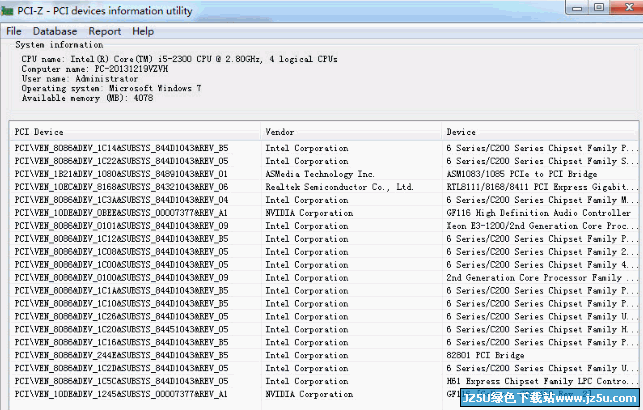The height and width of the screenshot is (410, 643).
Task: Open the File menu
Action: click(14, 31)
